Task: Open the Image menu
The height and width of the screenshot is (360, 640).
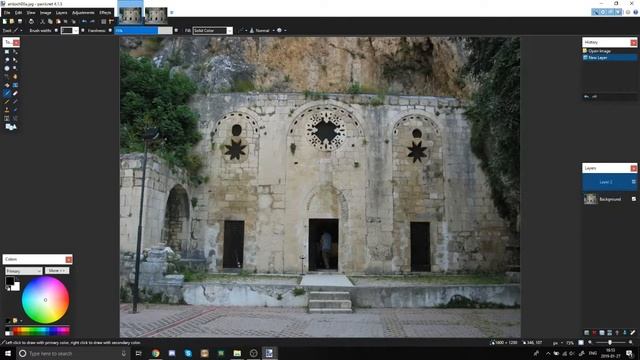Action: (45, 13)
